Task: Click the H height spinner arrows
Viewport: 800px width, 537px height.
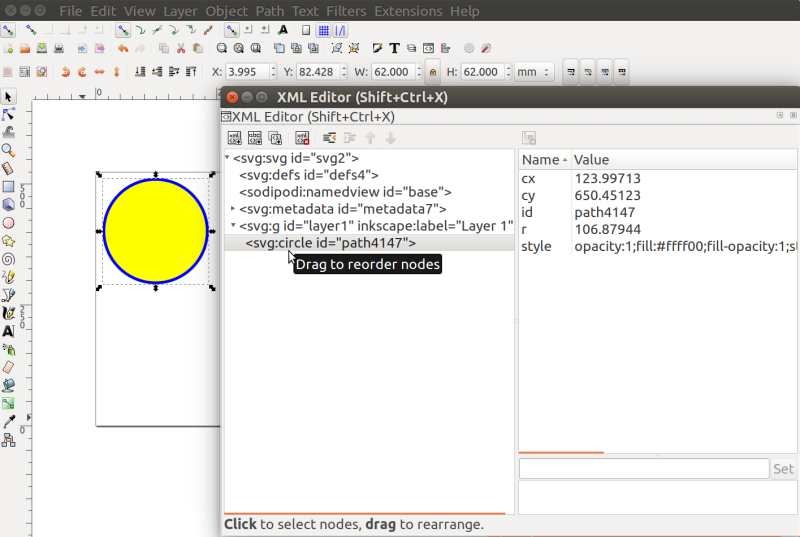Action: (508, 72)
